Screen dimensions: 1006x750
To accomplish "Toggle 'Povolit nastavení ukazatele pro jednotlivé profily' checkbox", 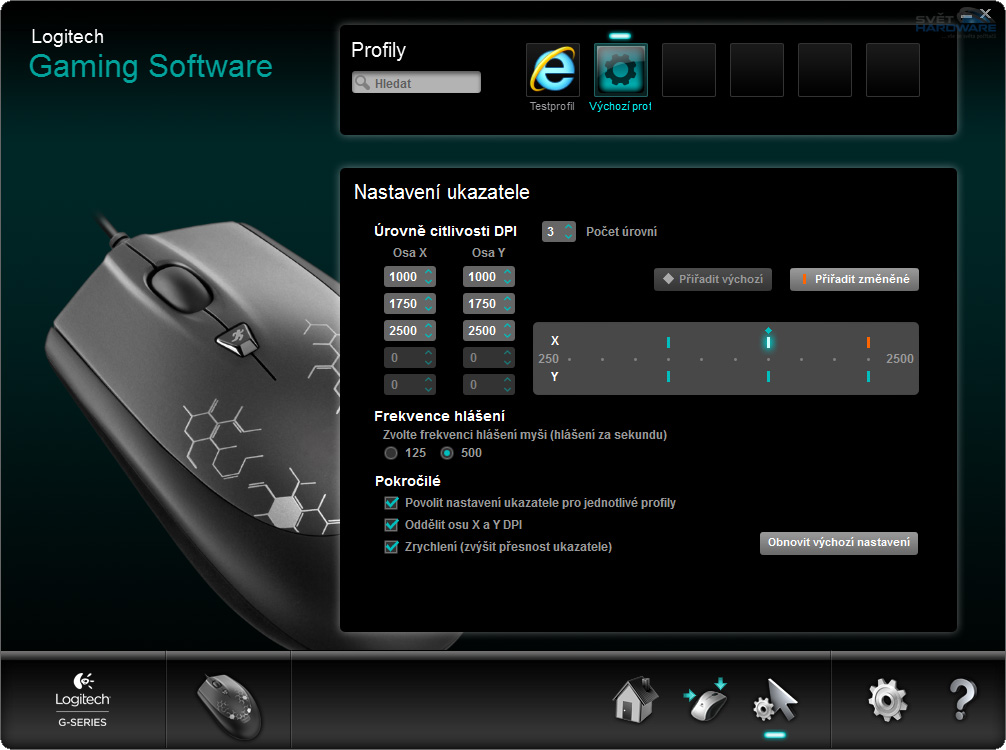I will point(392,503).
